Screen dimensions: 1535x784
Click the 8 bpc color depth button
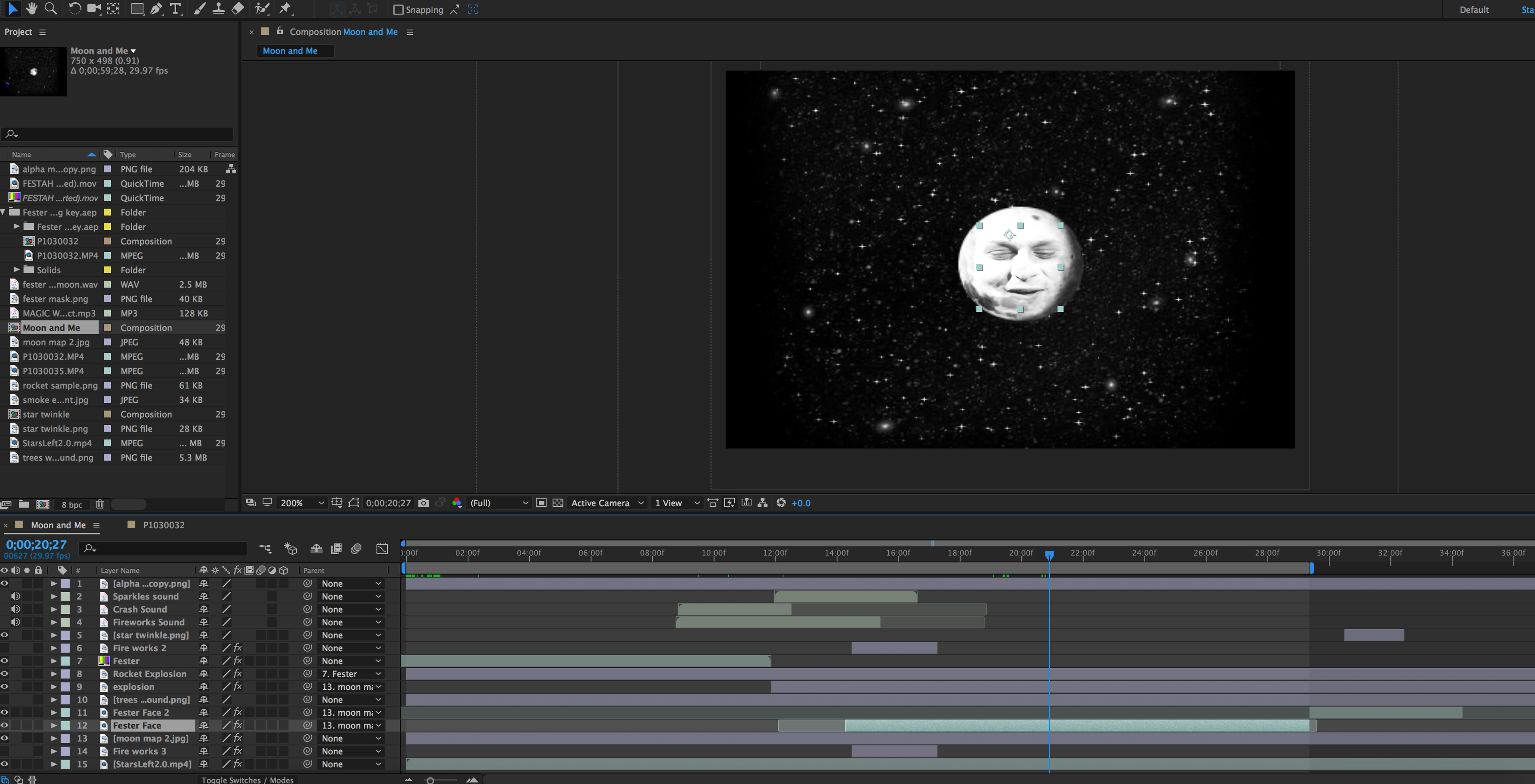pyautogui.click(x=72, y=505)
